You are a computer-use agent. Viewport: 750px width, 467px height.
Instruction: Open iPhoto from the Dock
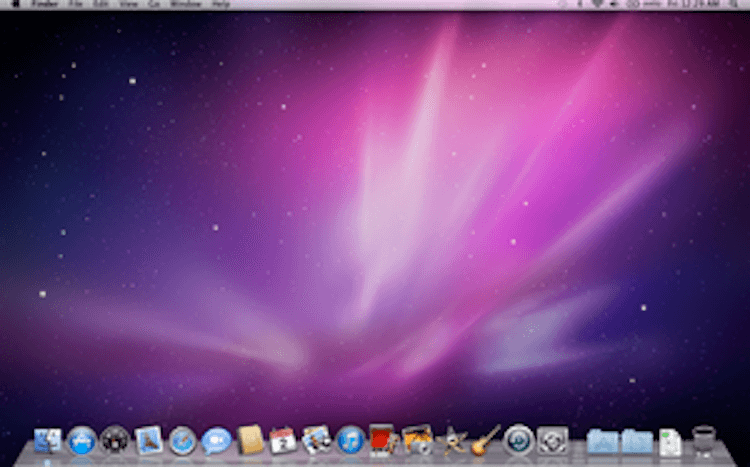point(417,440)
